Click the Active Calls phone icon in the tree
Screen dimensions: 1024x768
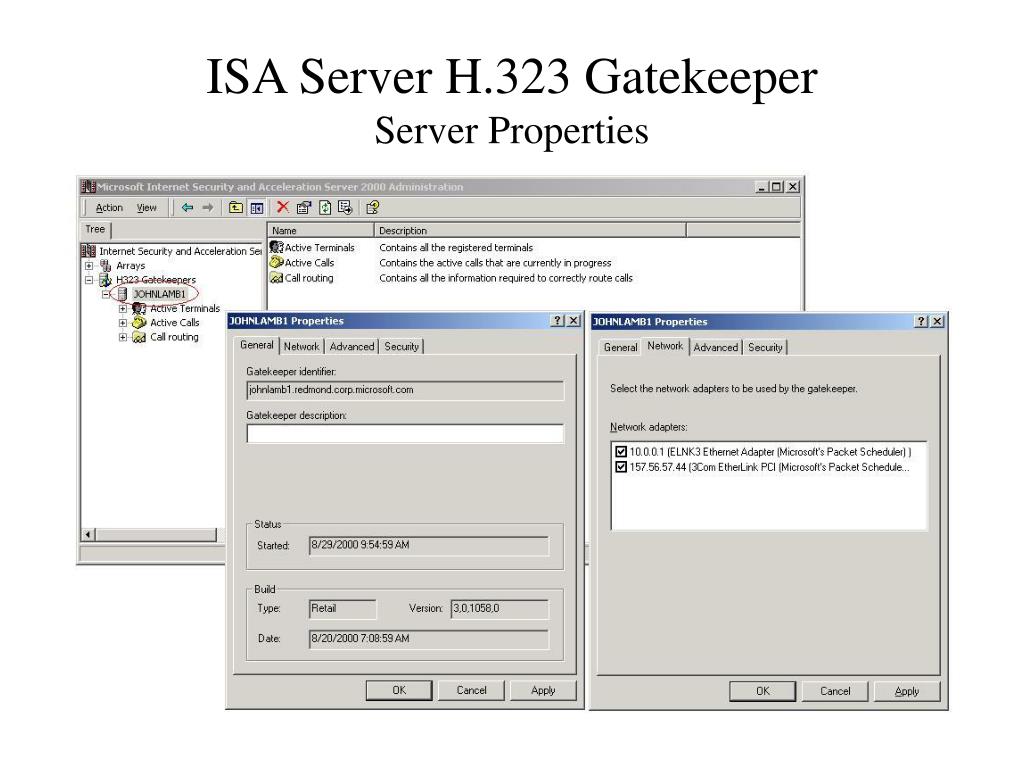pyautogui.click(x=139, y=323)
